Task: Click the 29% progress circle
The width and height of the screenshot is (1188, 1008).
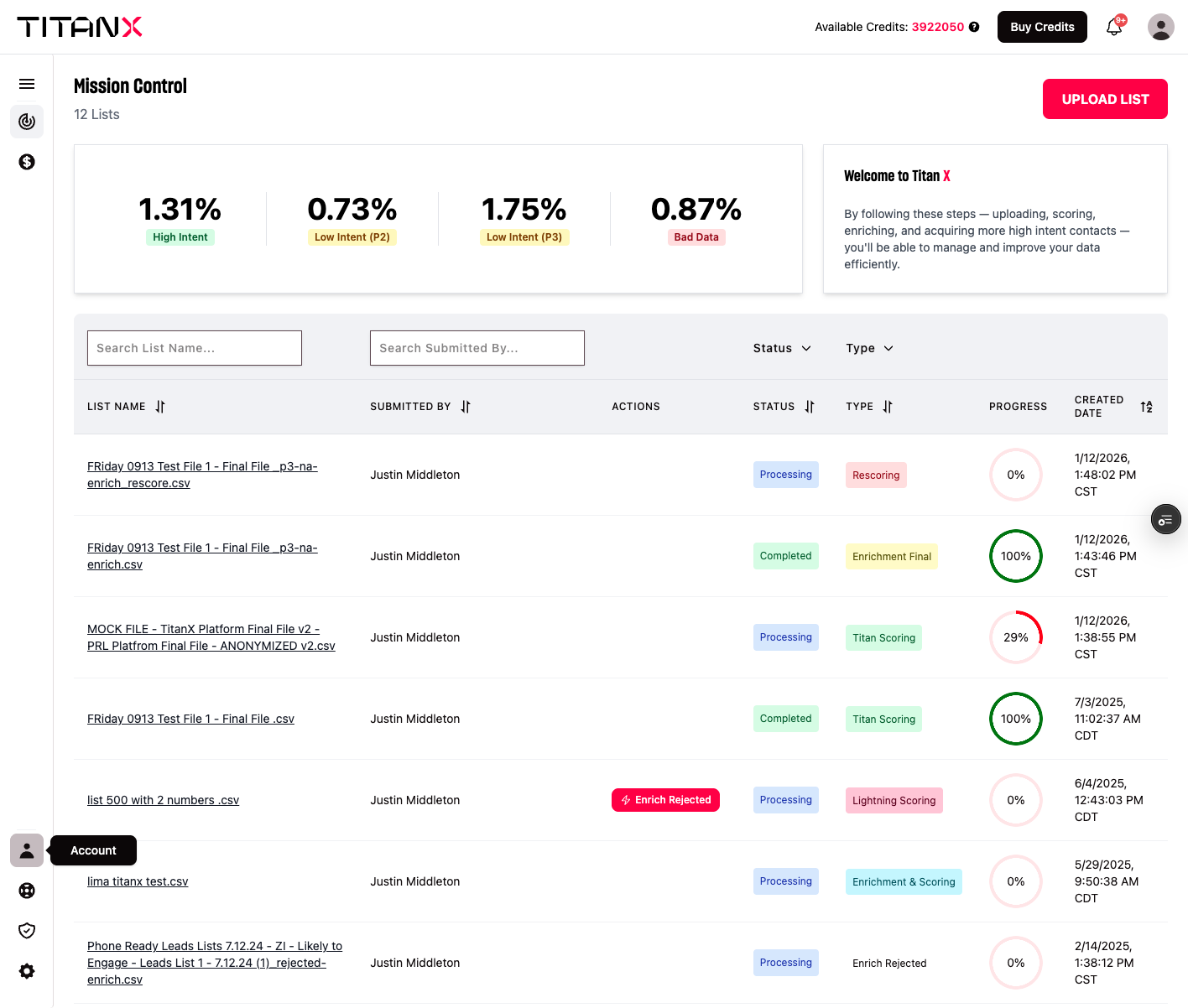Action: (1016, 637)
